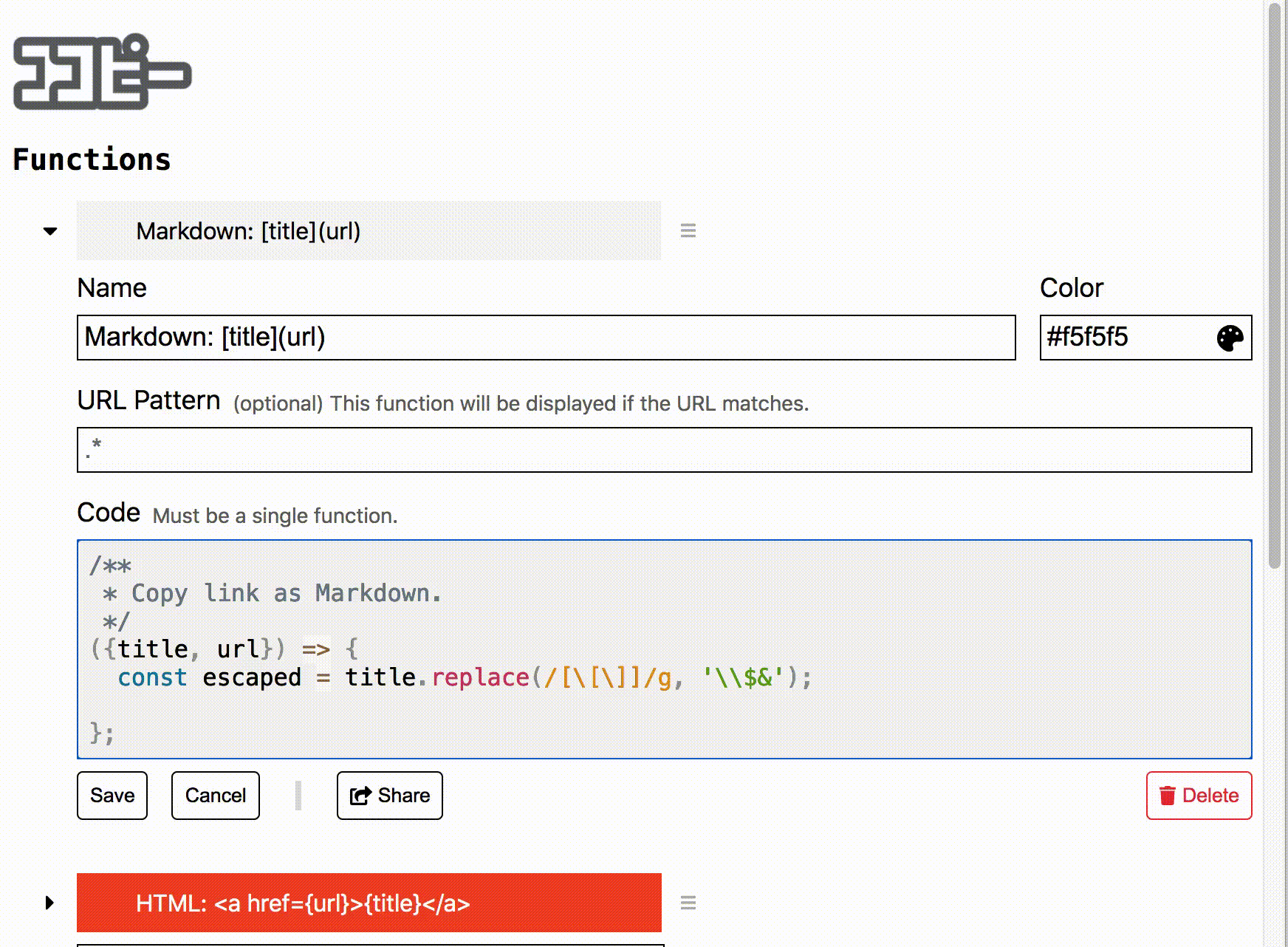Click the page vertical scrollbar thumb
Viewport: 1288px width, 947px height.
tap(1275, 284)
